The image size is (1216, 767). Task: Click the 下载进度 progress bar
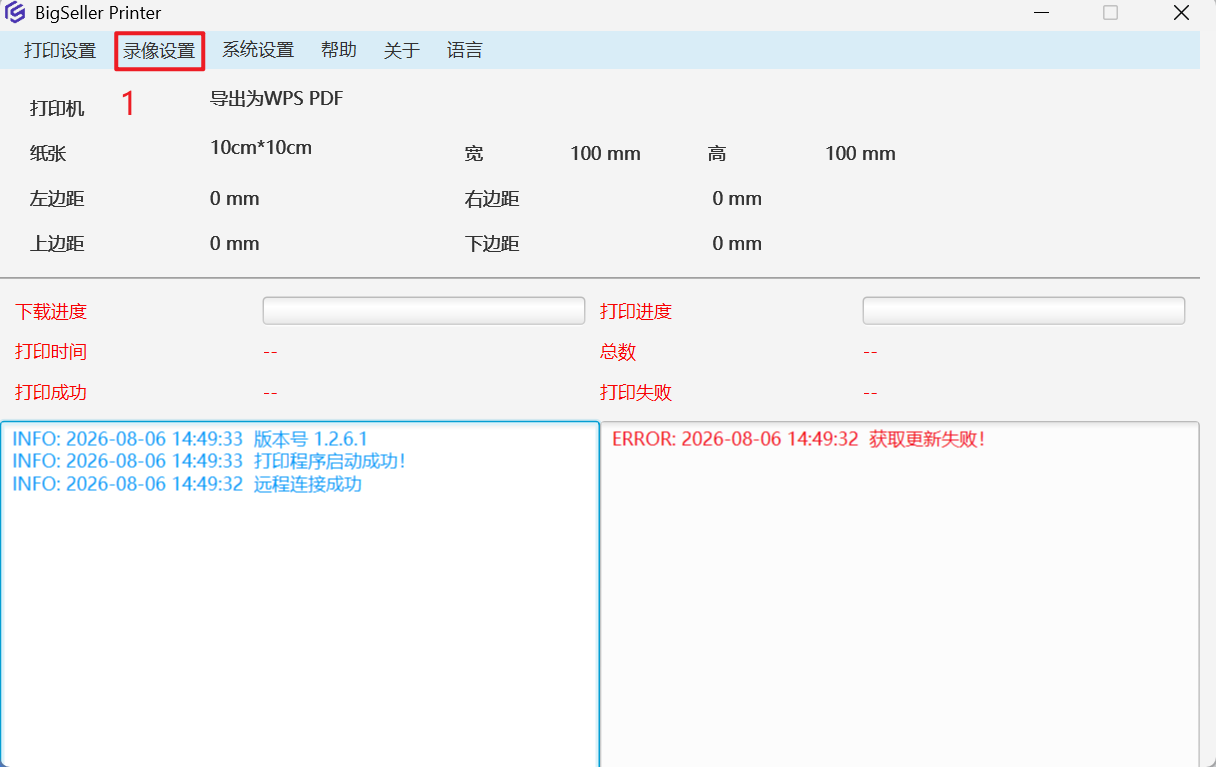click(x=424, y=310)
